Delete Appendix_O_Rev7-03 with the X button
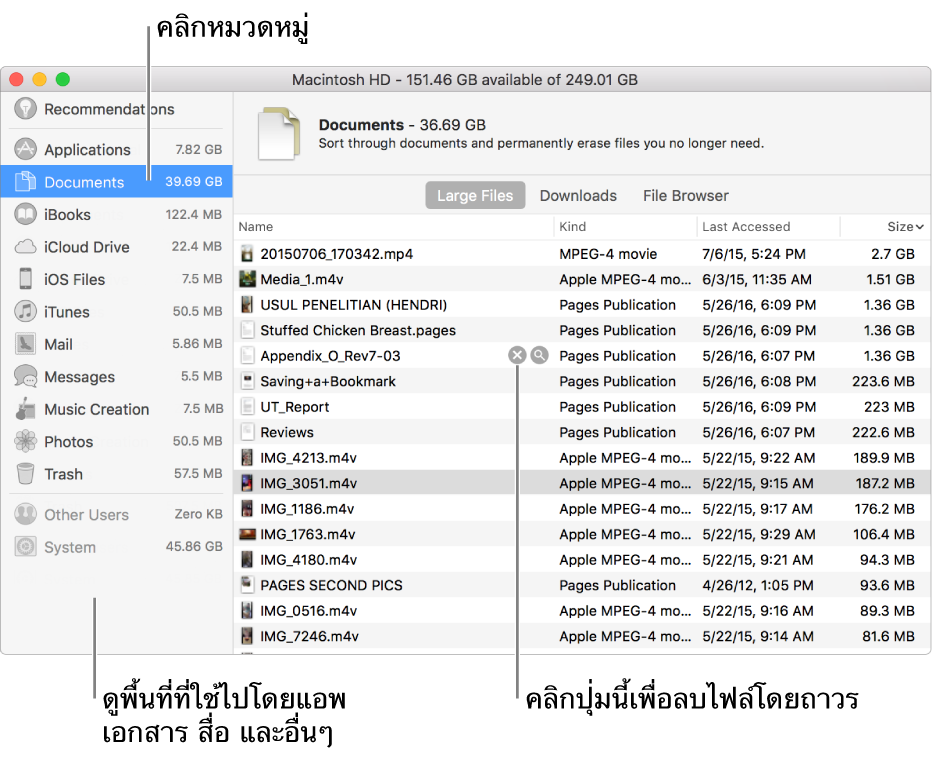Viewport: 934px width, 761px height. click(x=517, y=355)
